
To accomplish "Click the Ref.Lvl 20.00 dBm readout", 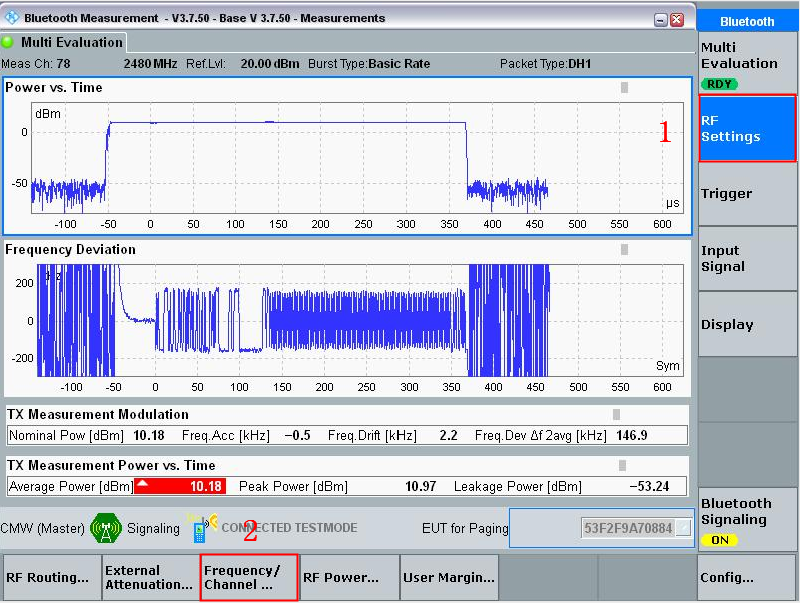I will point(242,64).
